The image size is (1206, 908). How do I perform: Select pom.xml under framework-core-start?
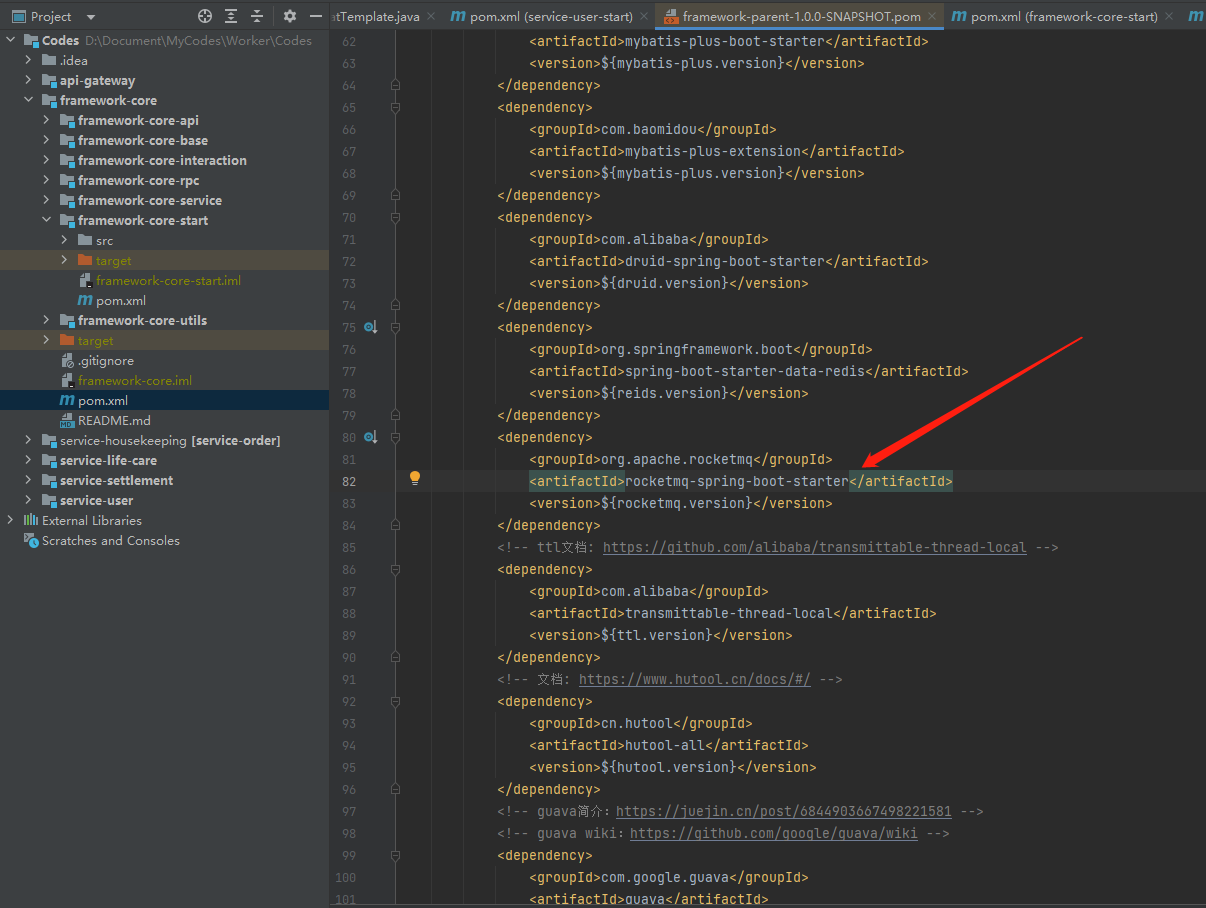(121, 301)
